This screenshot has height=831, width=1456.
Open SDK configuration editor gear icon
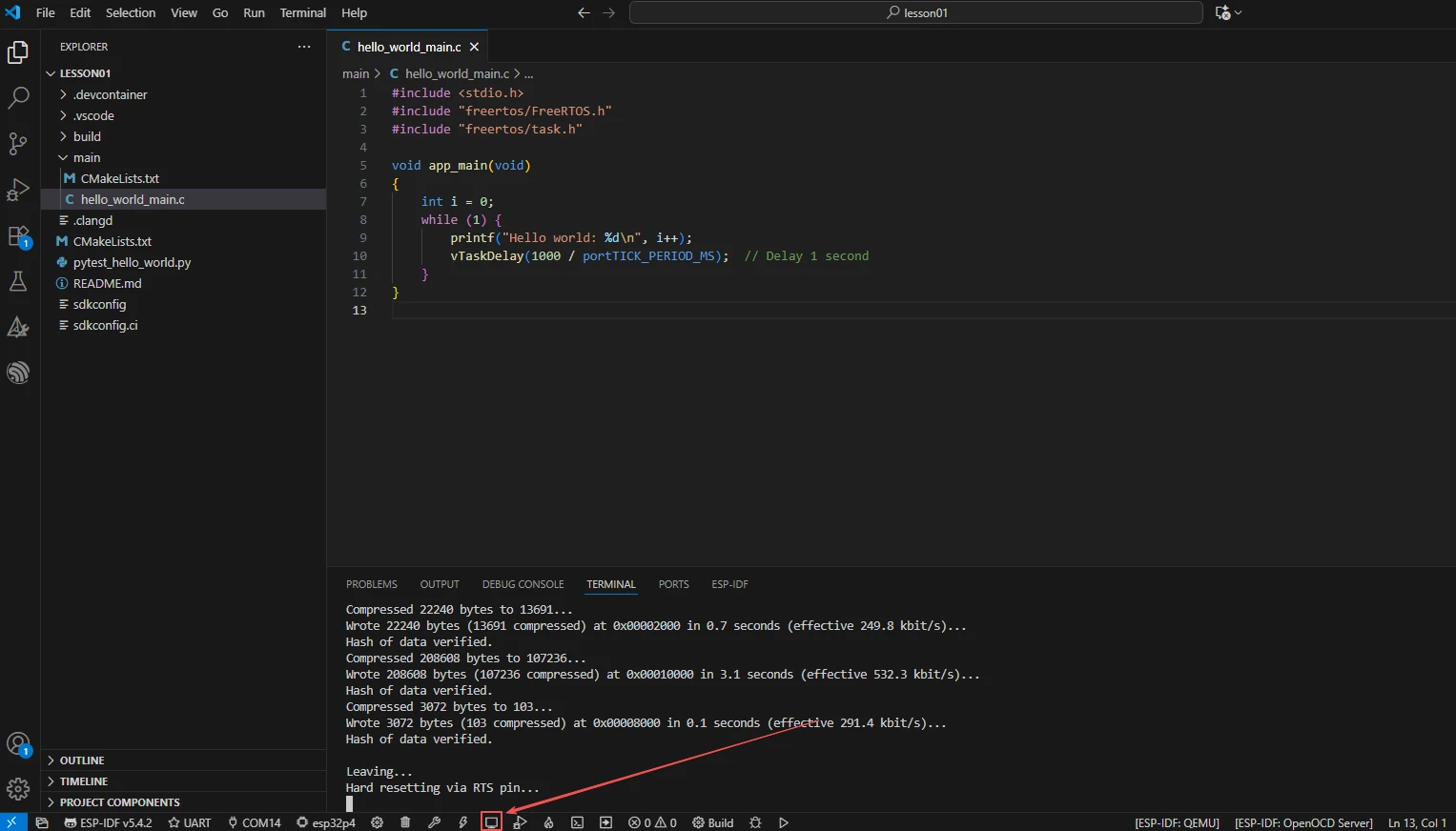click(378, 822)
